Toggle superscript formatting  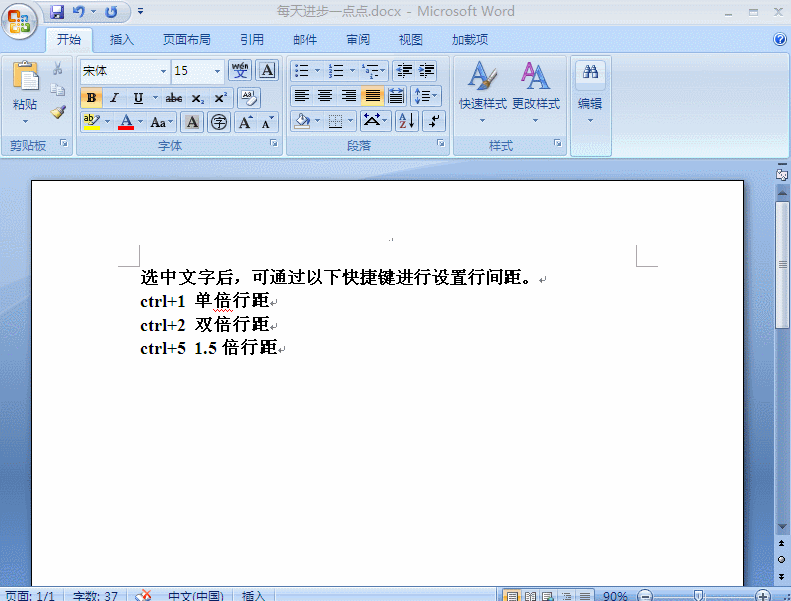click(x=220, y=97)
